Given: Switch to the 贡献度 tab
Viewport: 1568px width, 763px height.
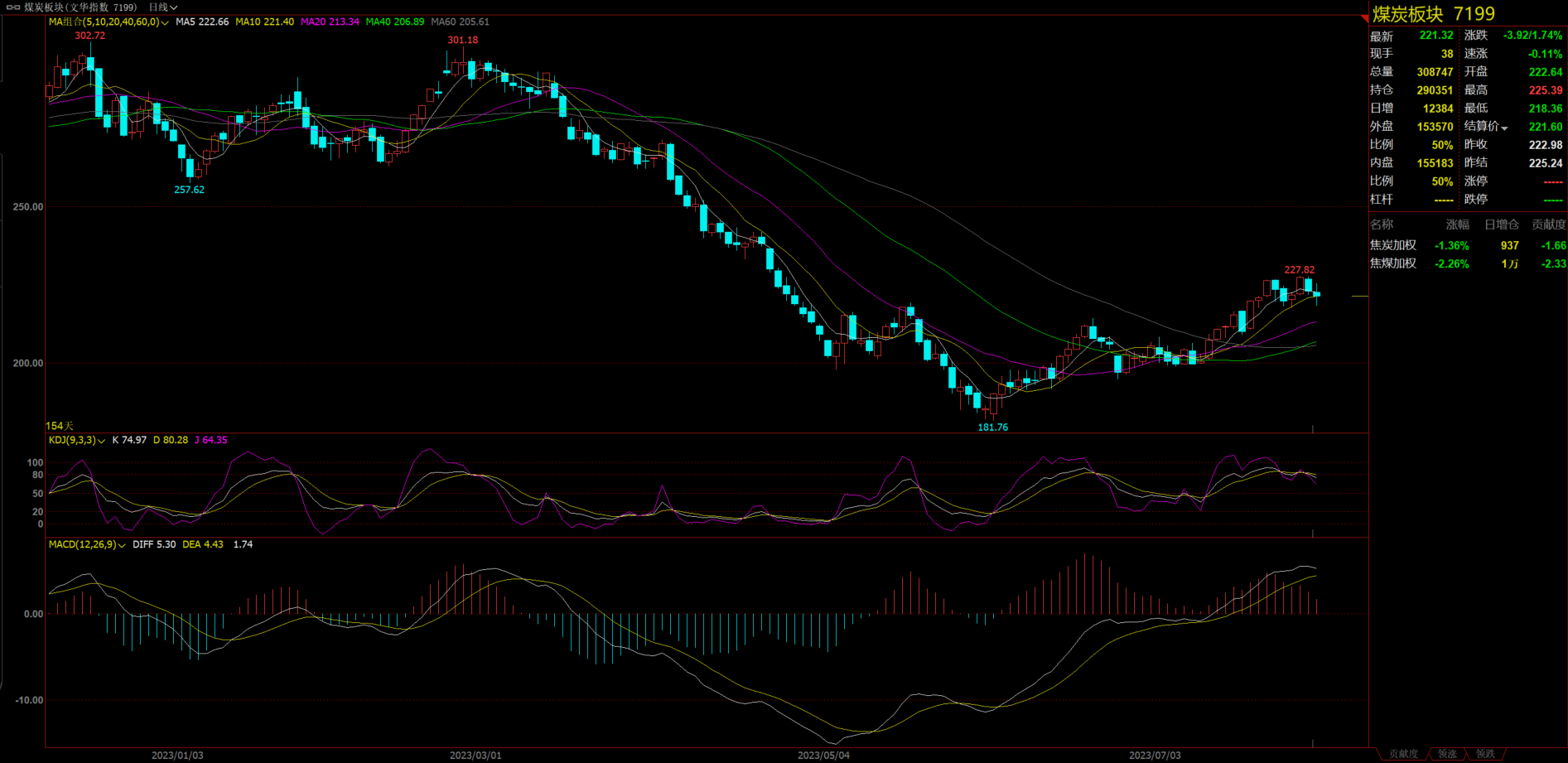Looking at the screenshot, I should [1403, 754].
